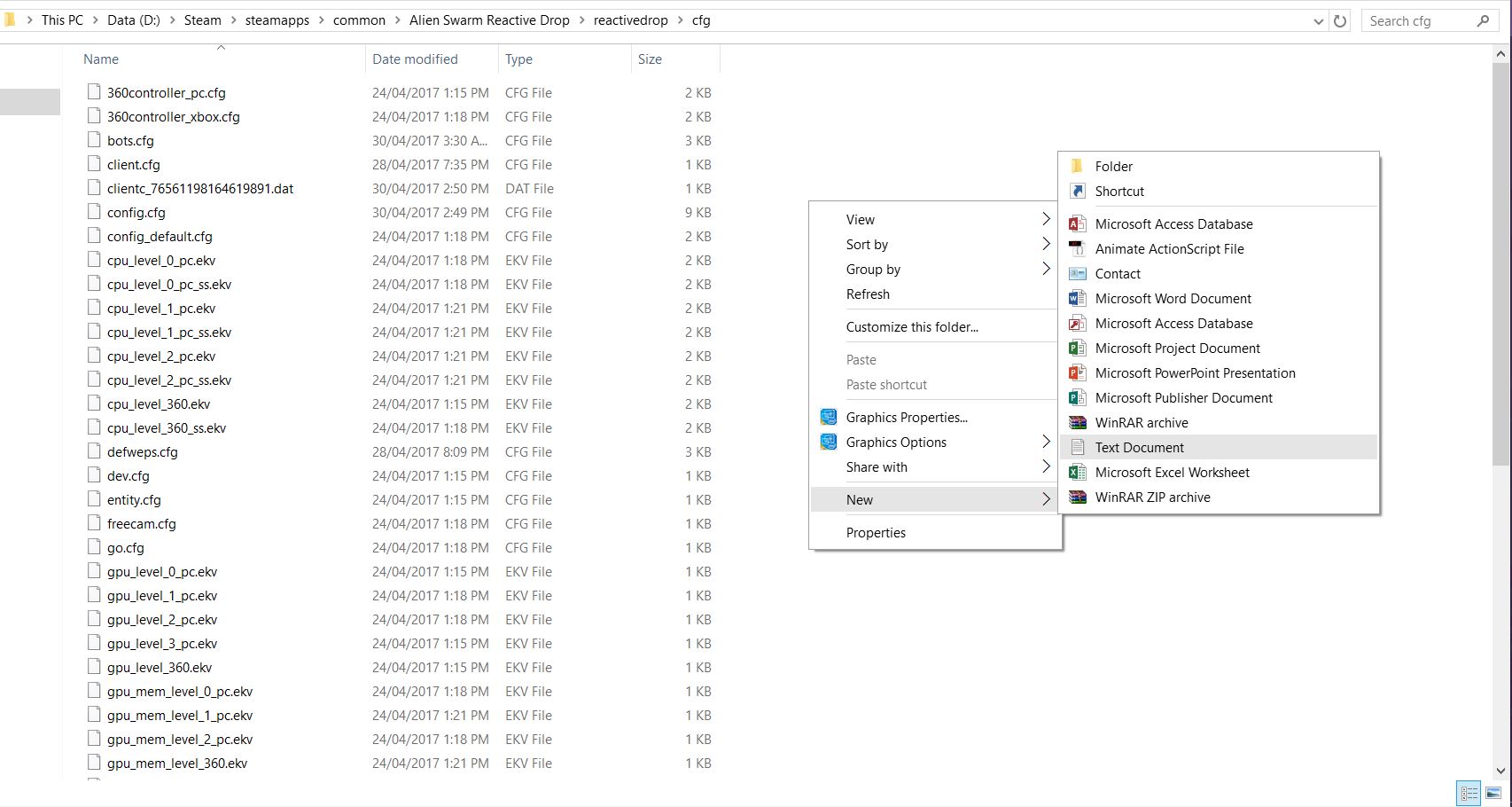Click the WinRAR archive icon

[1077, 423]
